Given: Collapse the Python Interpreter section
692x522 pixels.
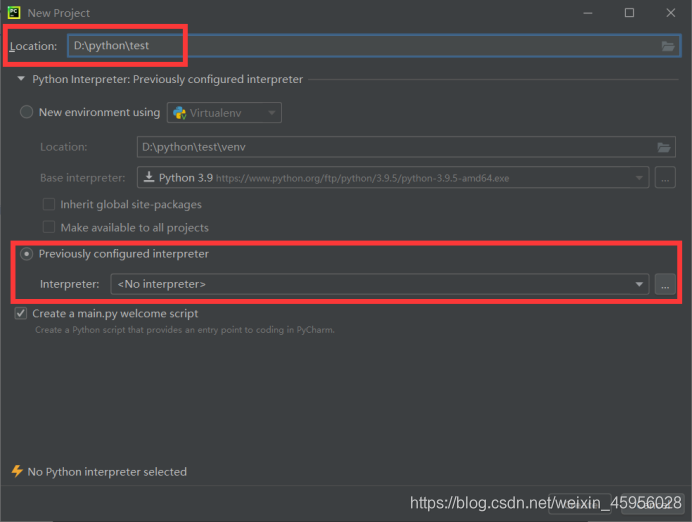Looking at the screenshot, I should 21,79.
